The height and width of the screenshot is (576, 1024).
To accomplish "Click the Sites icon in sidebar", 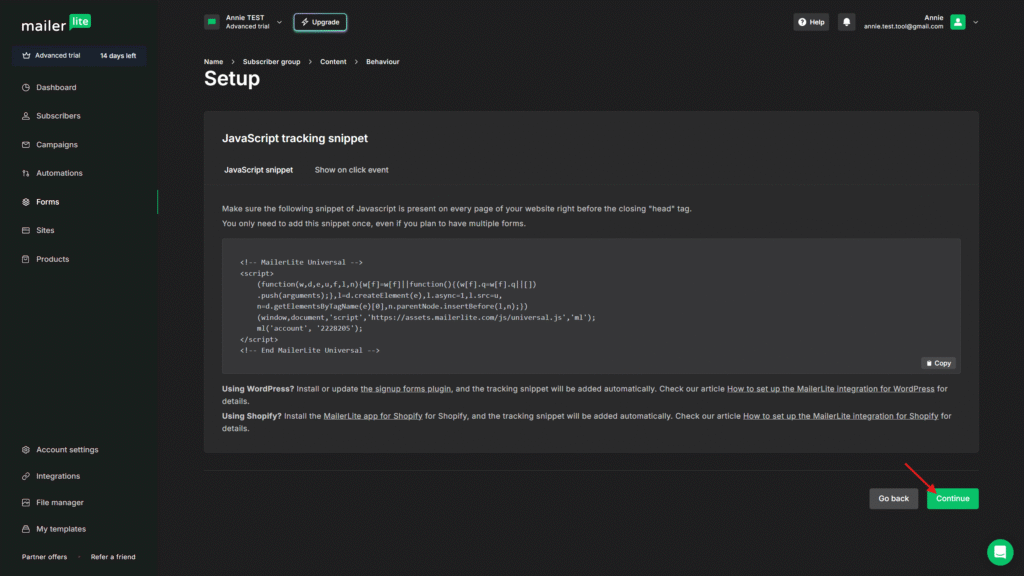I will point(26,231).
